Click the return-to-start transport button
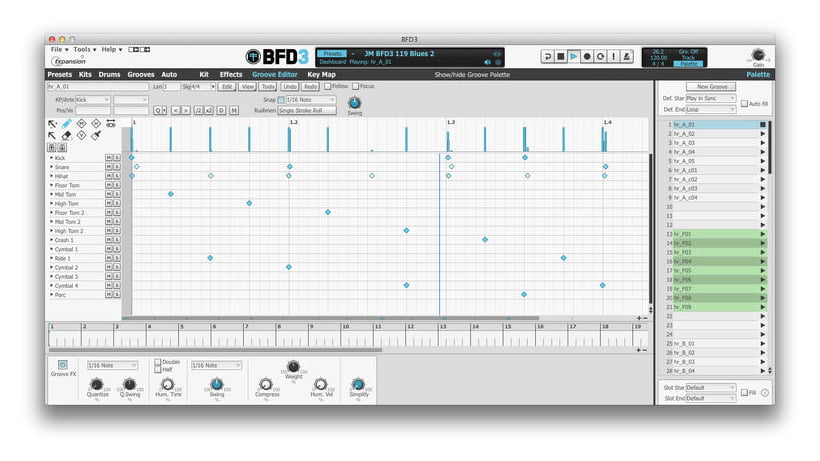This screenshot has height=461, width=820. pos(547,56)
